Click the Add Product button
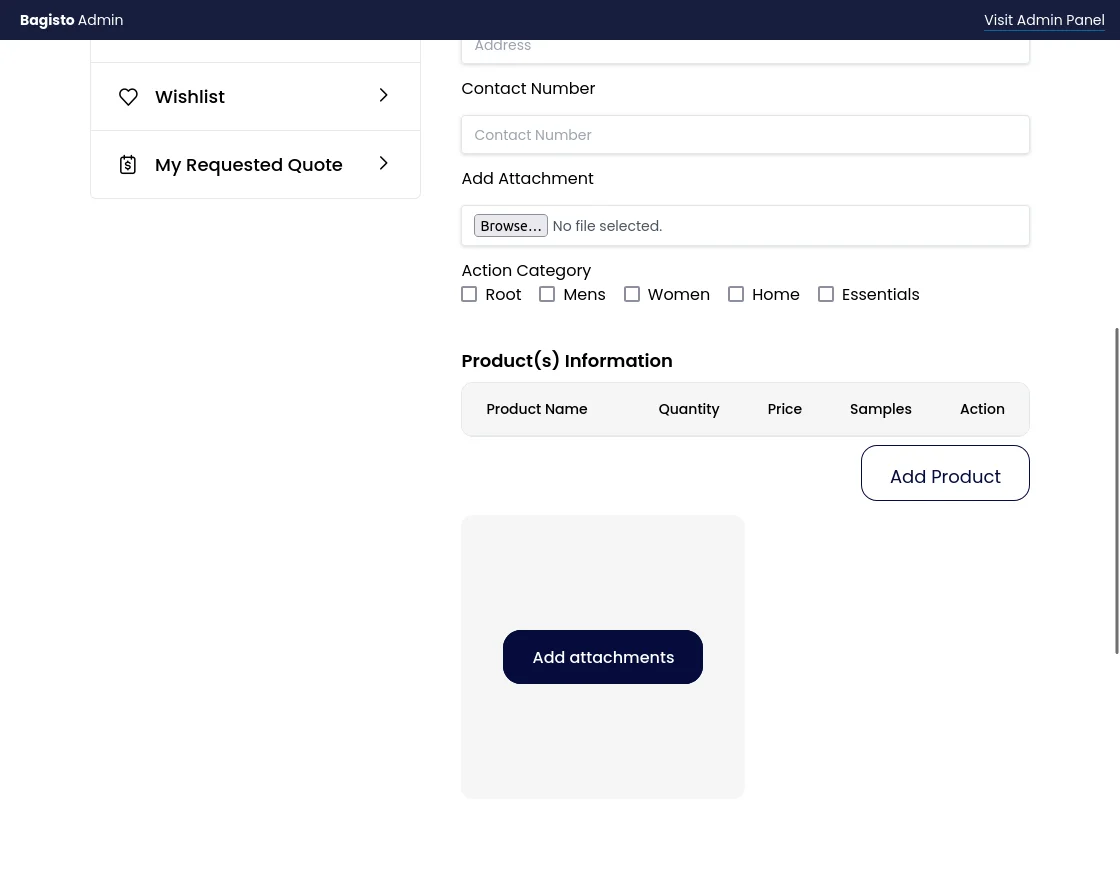The width and height of the screenshot is (1120, 880). click(x=944, y=474)
